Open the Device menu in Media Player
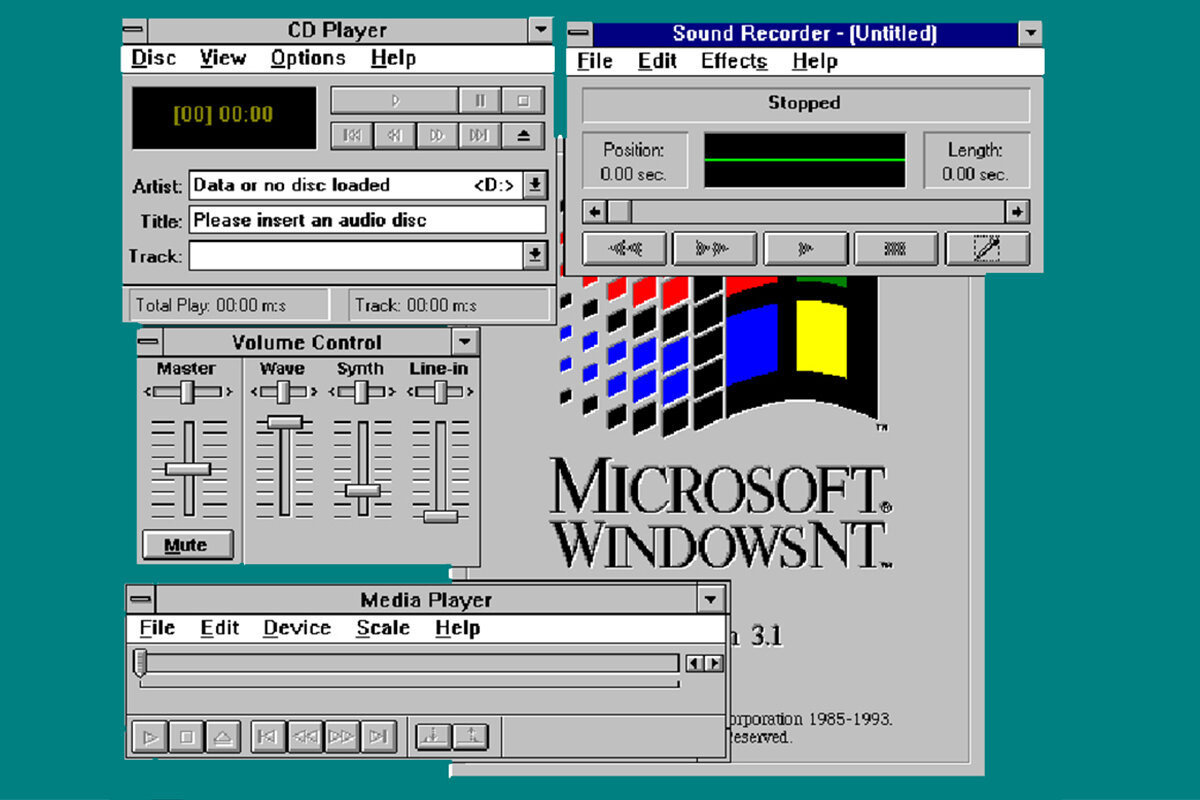 (x=297, y=628)
